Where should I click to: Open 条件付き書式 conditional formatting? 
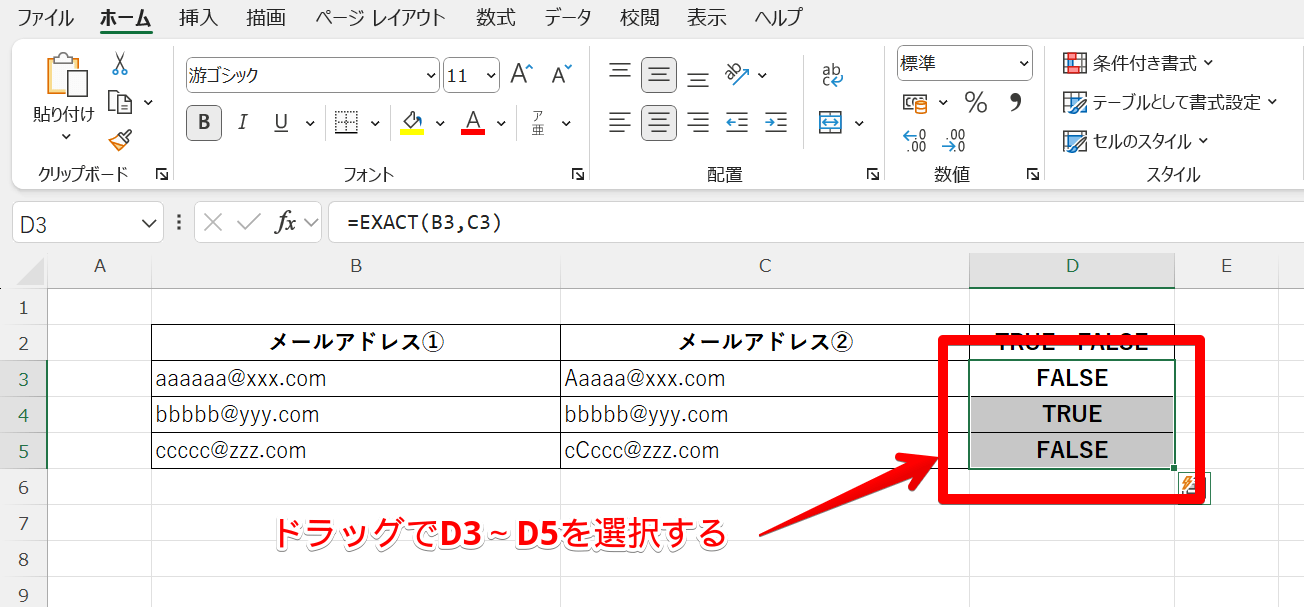pos(1138,64)
